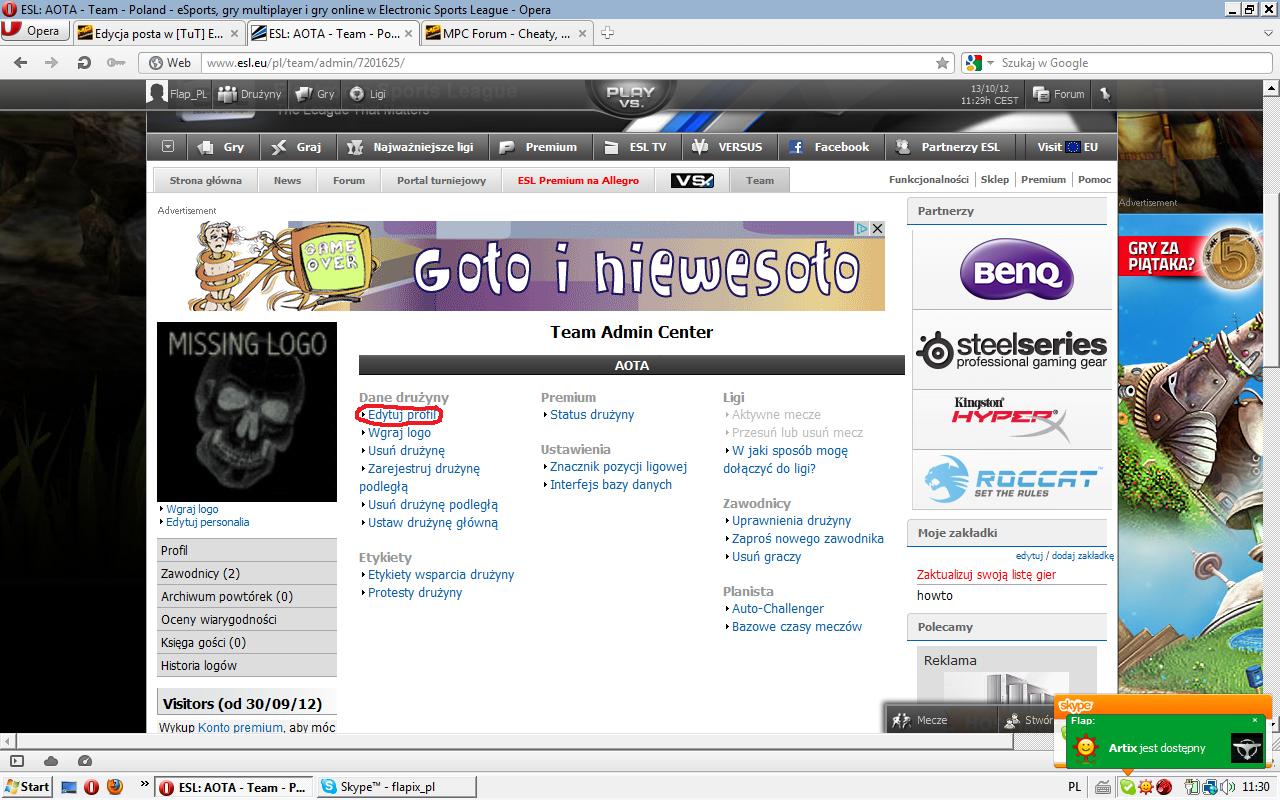1280x800 pixels.
Task: Click the Opera Link cloud icon
Action: coord(51,761)
